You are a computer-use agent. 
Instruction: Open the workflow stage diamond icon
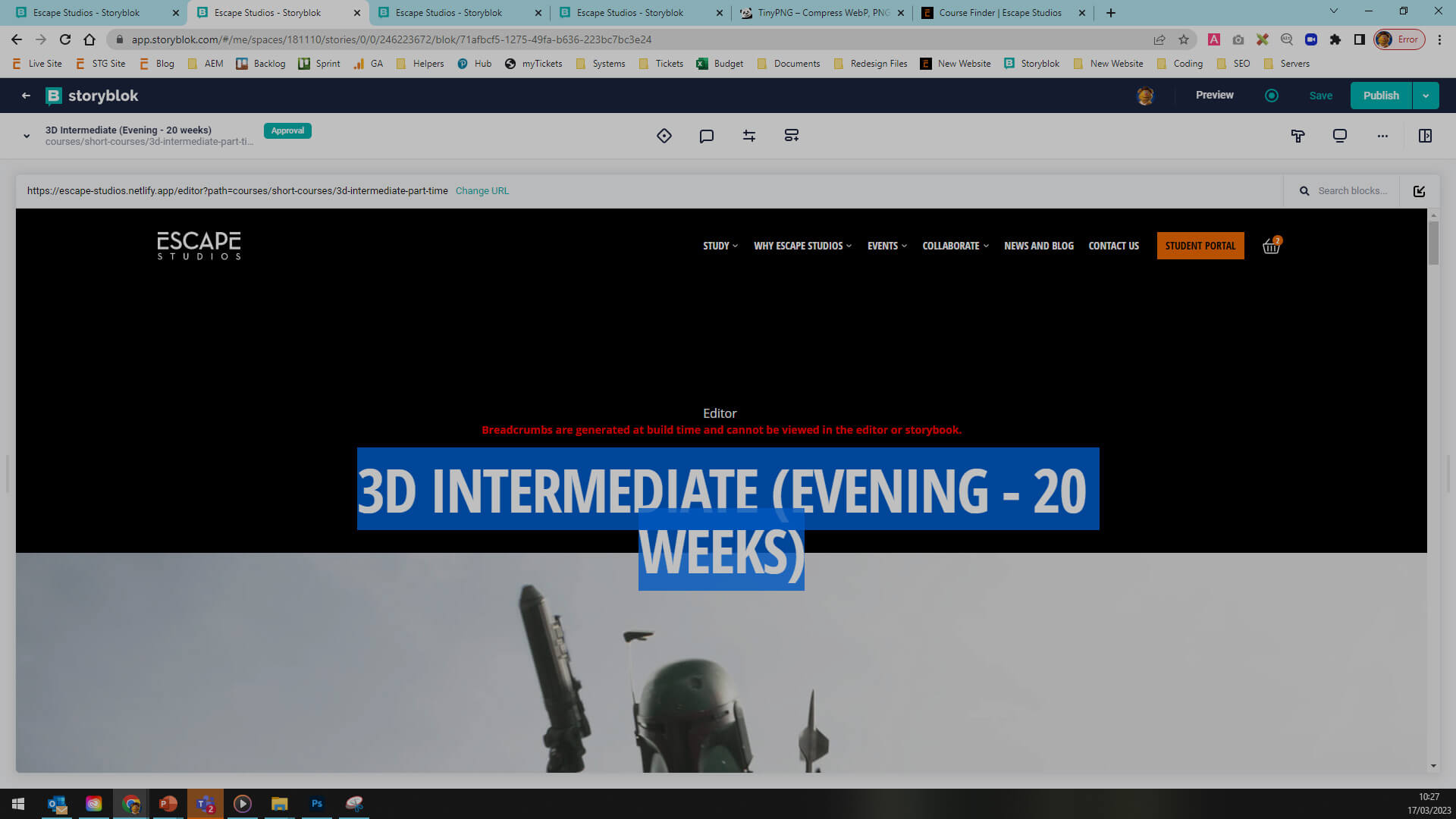tap(664, 136)
